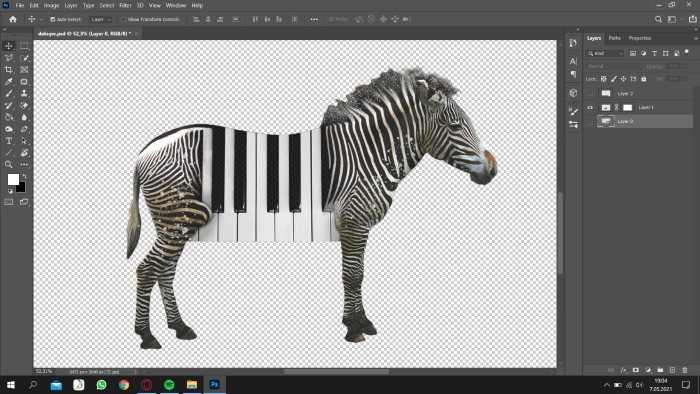Screen dimensions: 700x394
Task: Select the Move tool
Action: point(8,46)
